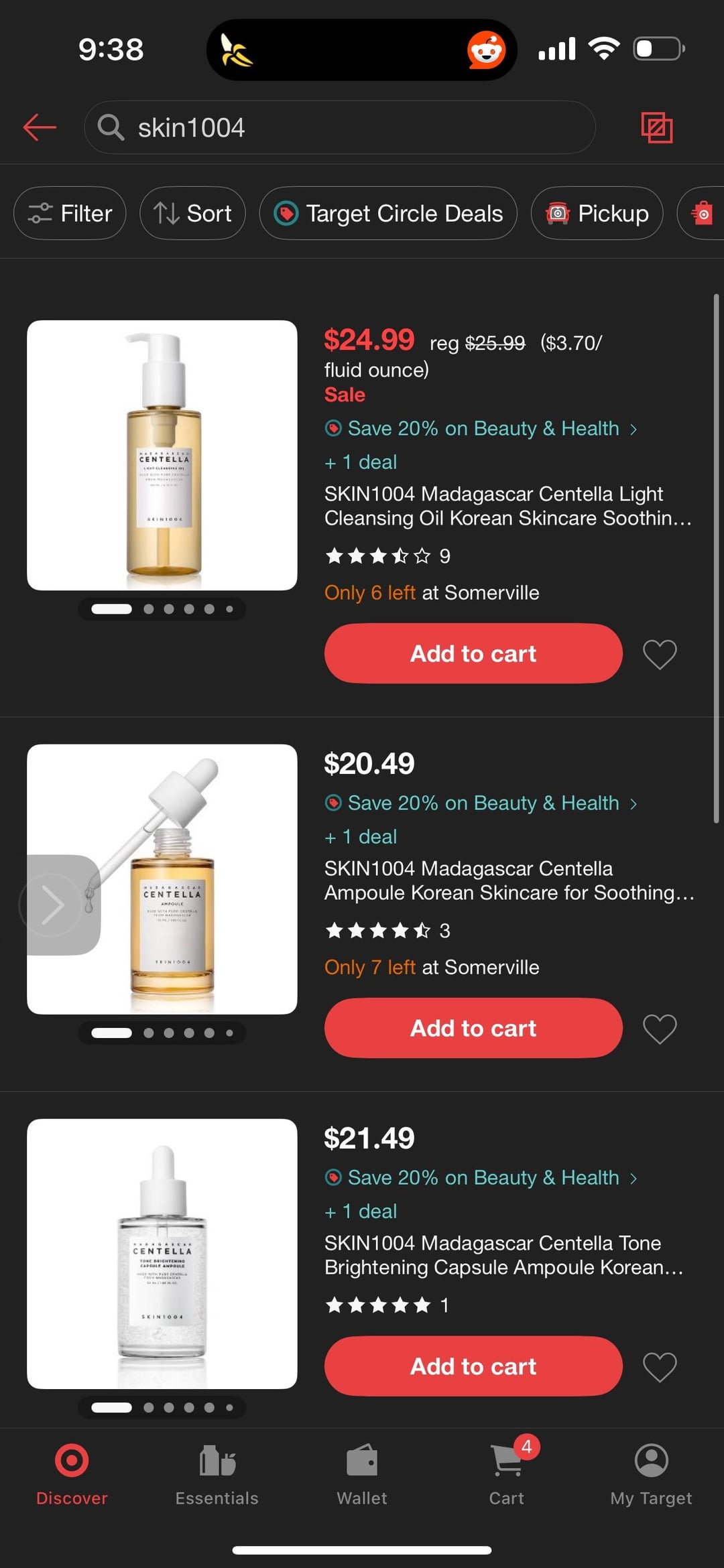Tap the search magnifier icon
Screen dimensions: 724x1568
(x=111, y=127)
